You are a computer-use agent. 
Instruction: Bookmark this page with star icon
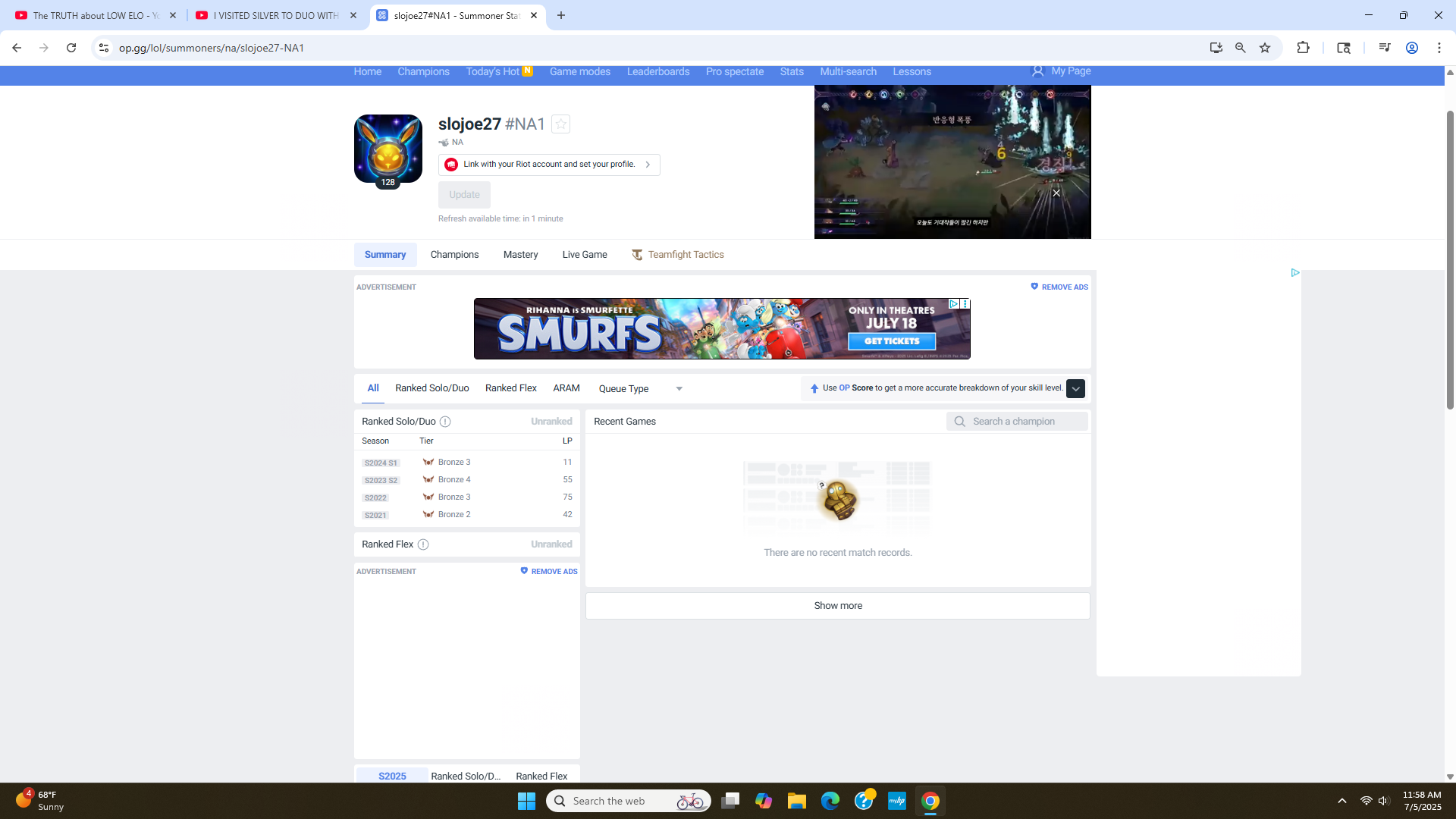tap(1265, 48)
